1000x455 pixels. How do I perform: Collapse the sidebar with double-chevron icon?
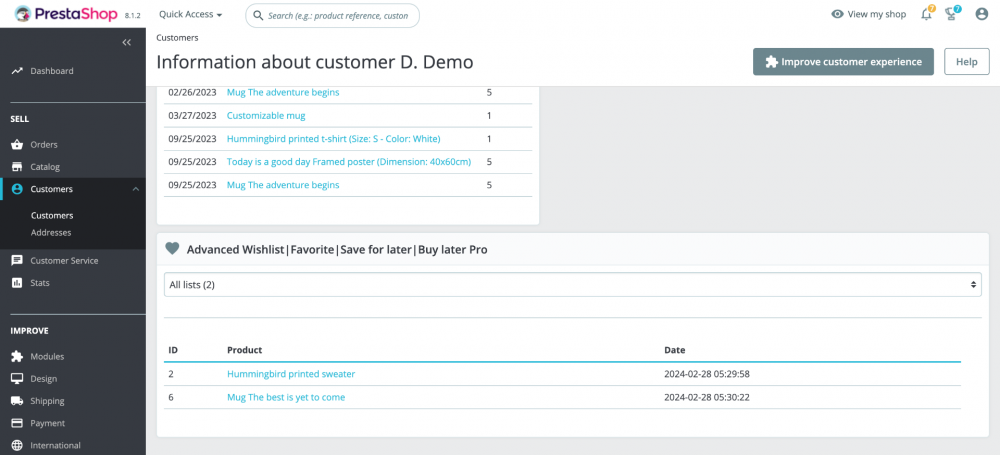[127, 42]
